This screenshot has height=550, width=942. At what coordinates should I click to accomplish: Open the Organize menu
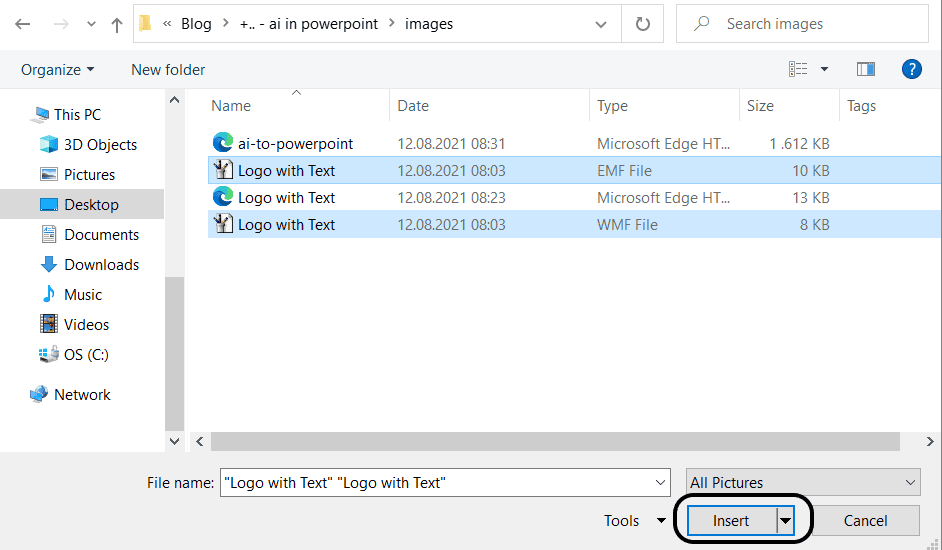tap(58, 70)
